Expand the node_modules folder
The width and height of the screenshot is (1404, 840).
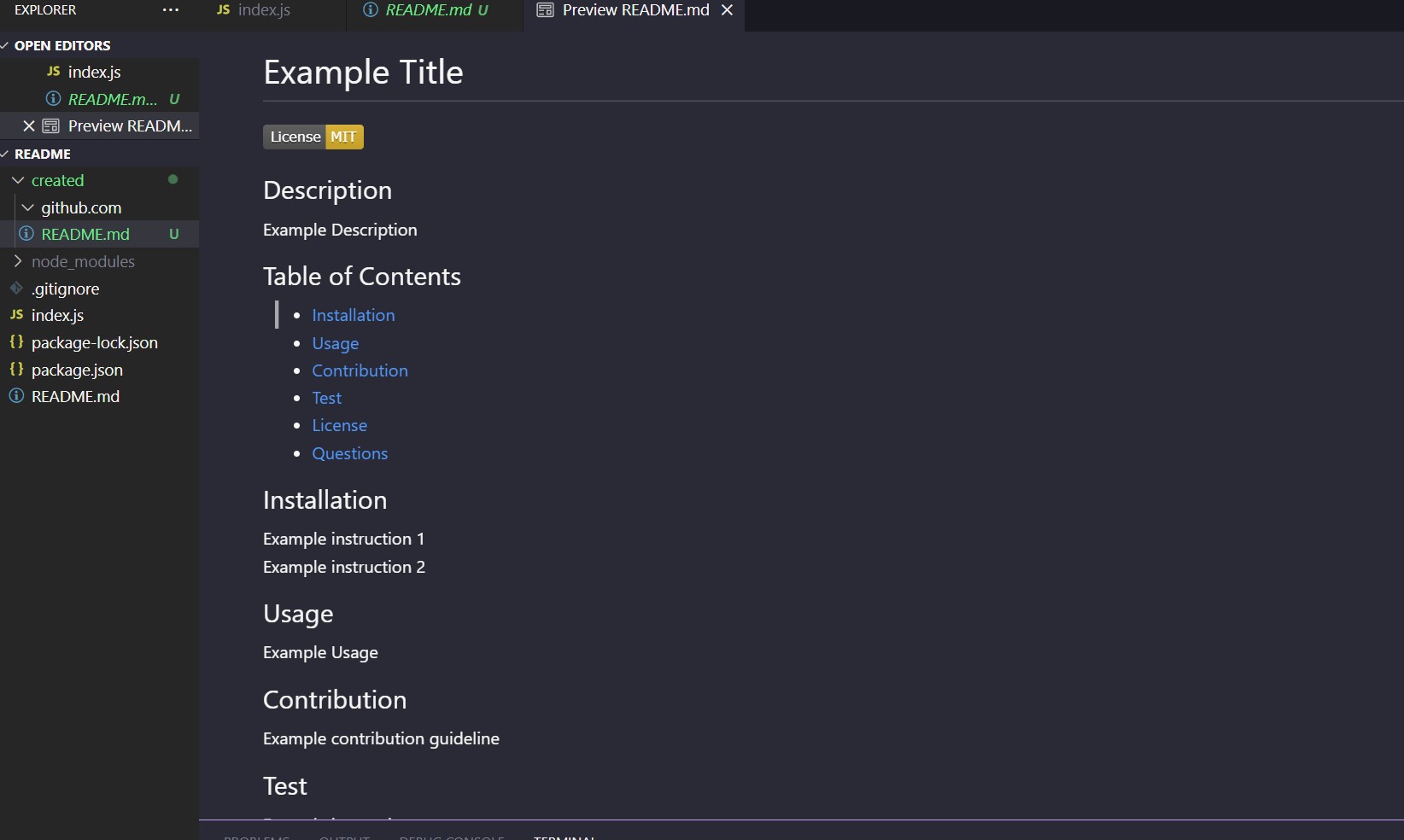tap(18, 261)
